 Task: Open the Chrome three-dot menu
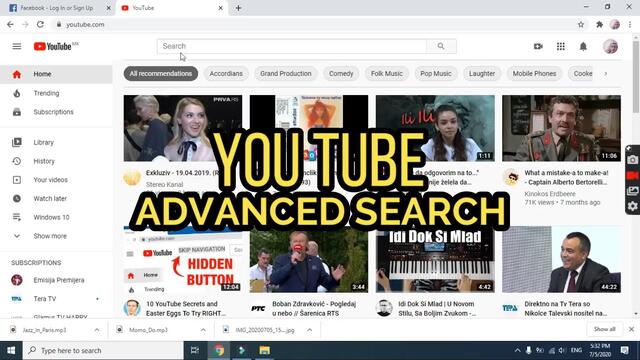coord(630,24)
